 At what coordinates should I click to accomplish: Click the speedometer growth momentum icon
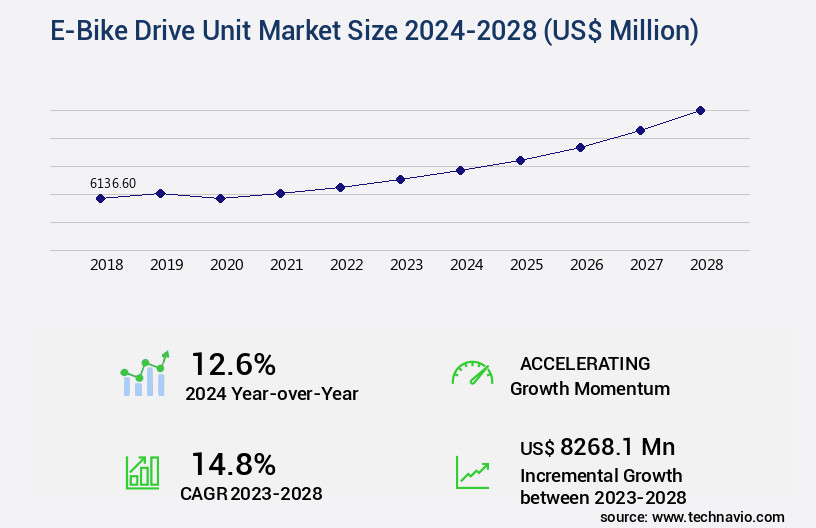[472, 374]
